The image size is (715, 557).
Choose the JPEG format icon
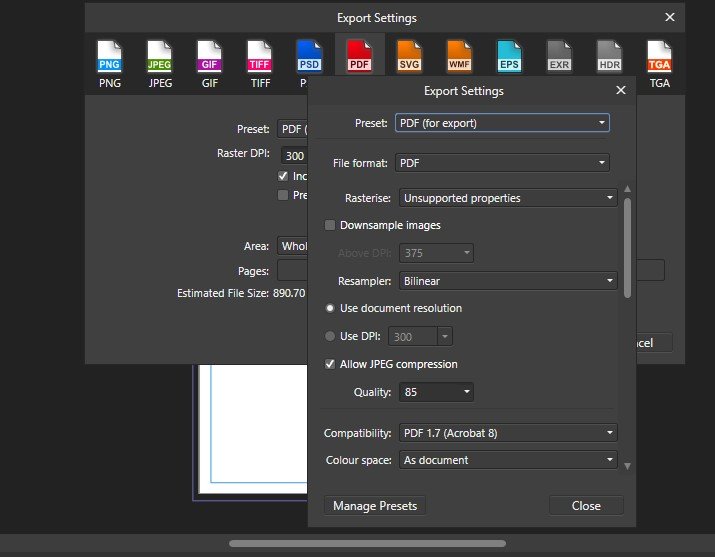click(160, 63)
